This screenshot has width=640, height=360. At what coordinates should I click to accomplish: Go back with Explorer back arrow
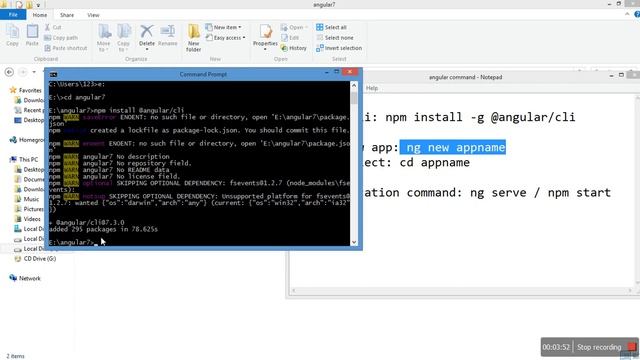[9, 72]
